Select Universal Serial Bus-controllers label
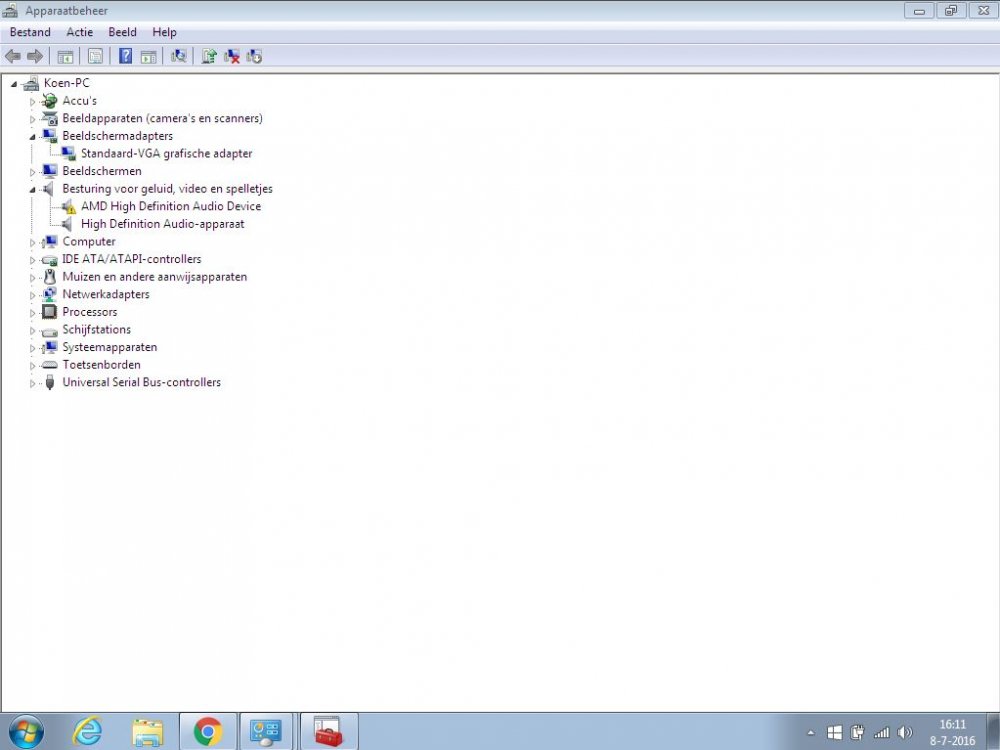The image size is (1000, 750). 142,382
